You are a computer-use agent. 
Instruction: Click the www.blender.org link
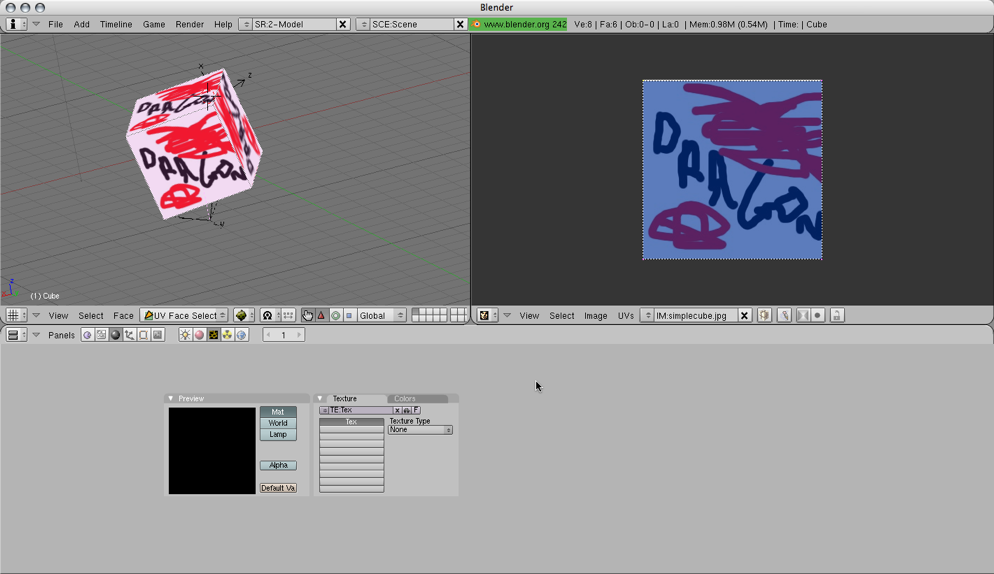click(x=518, y=24)
